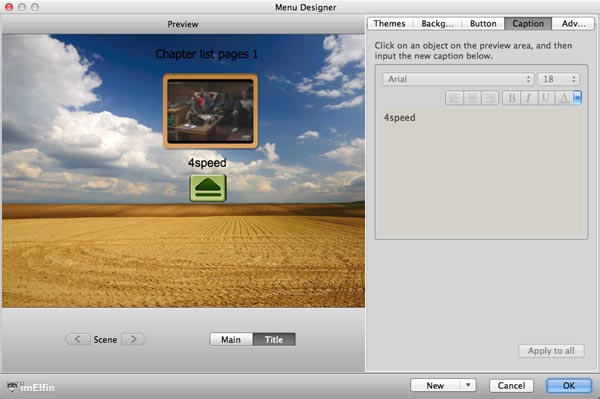This screenshot has height=399, width=600.
Task: Center-align the caption text
Action: click(x=472, y=98)
